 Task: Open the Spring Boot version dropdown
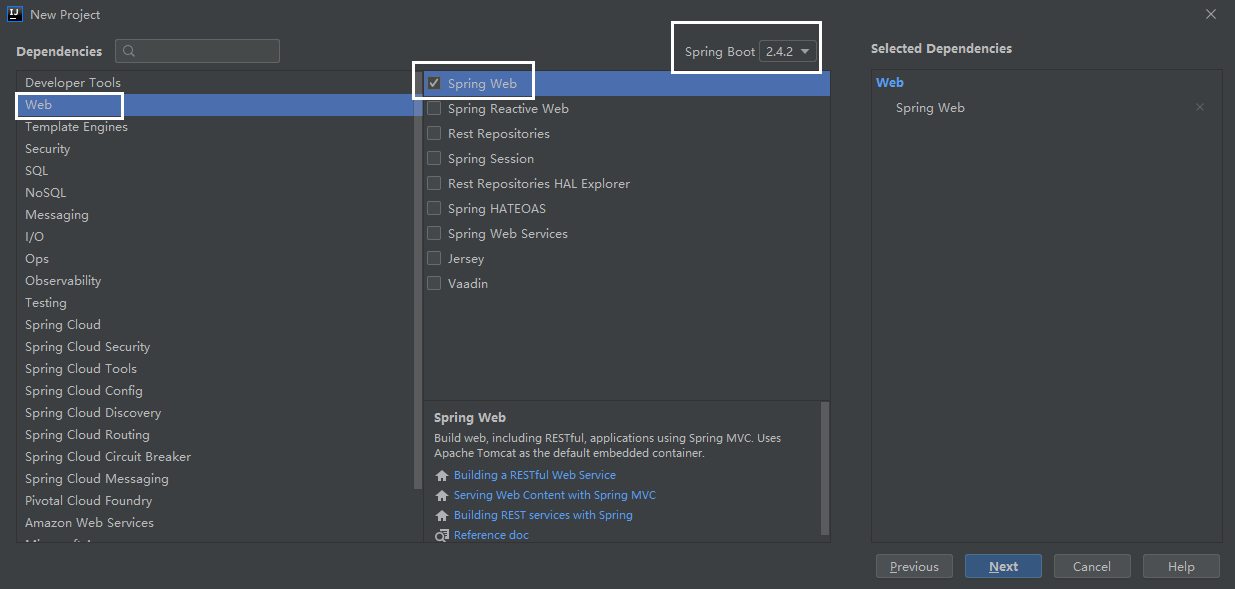tap(788, 52)
